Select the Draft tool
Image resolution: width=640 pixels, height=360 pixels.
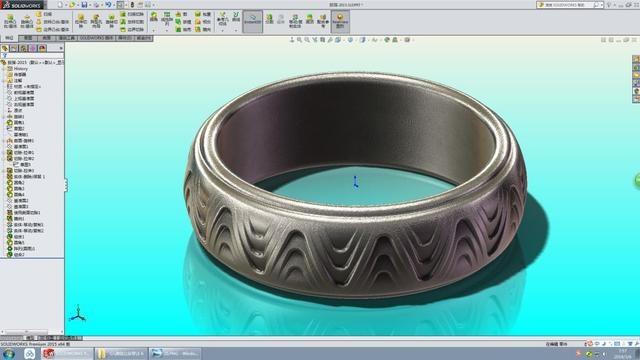183,22
